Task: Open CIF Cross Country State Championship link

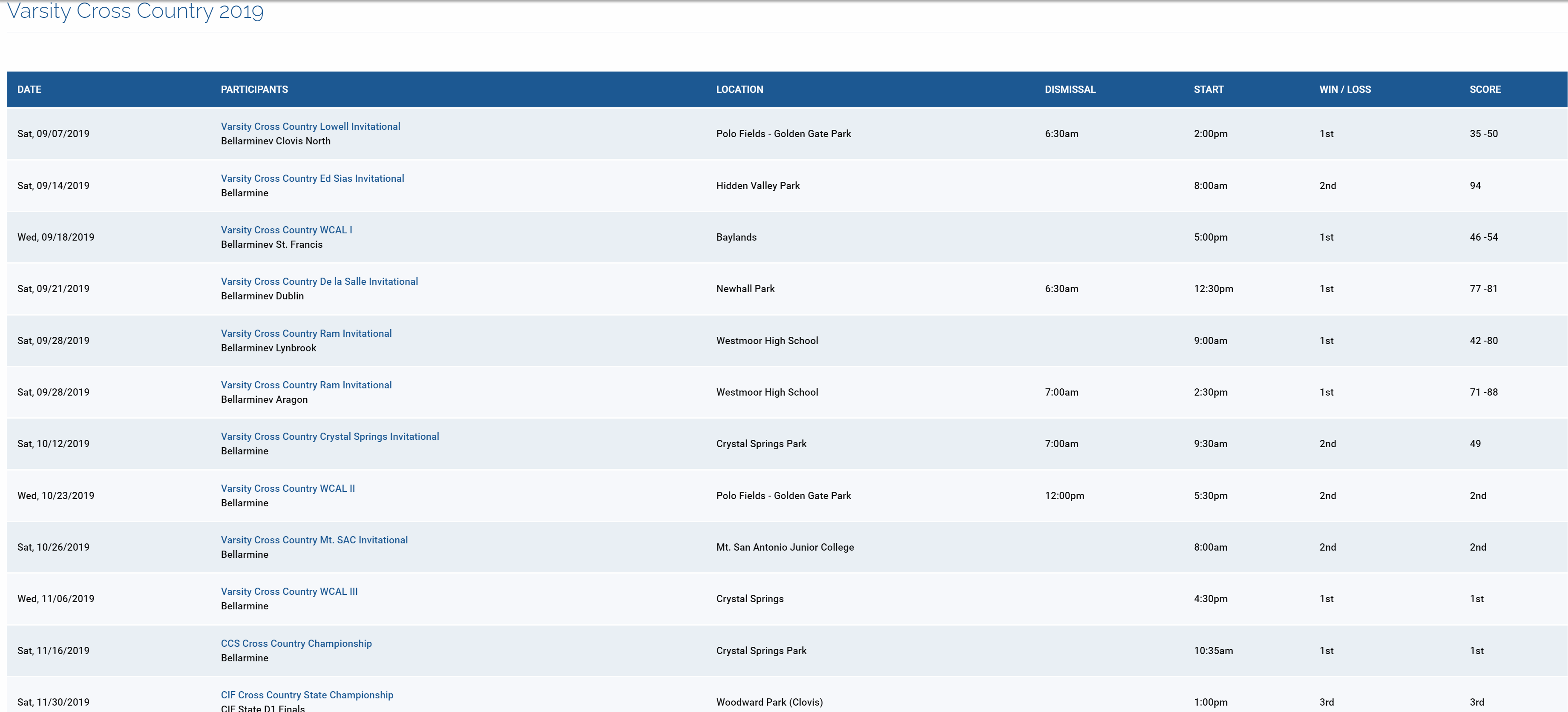Action: (x=307, y=695)
